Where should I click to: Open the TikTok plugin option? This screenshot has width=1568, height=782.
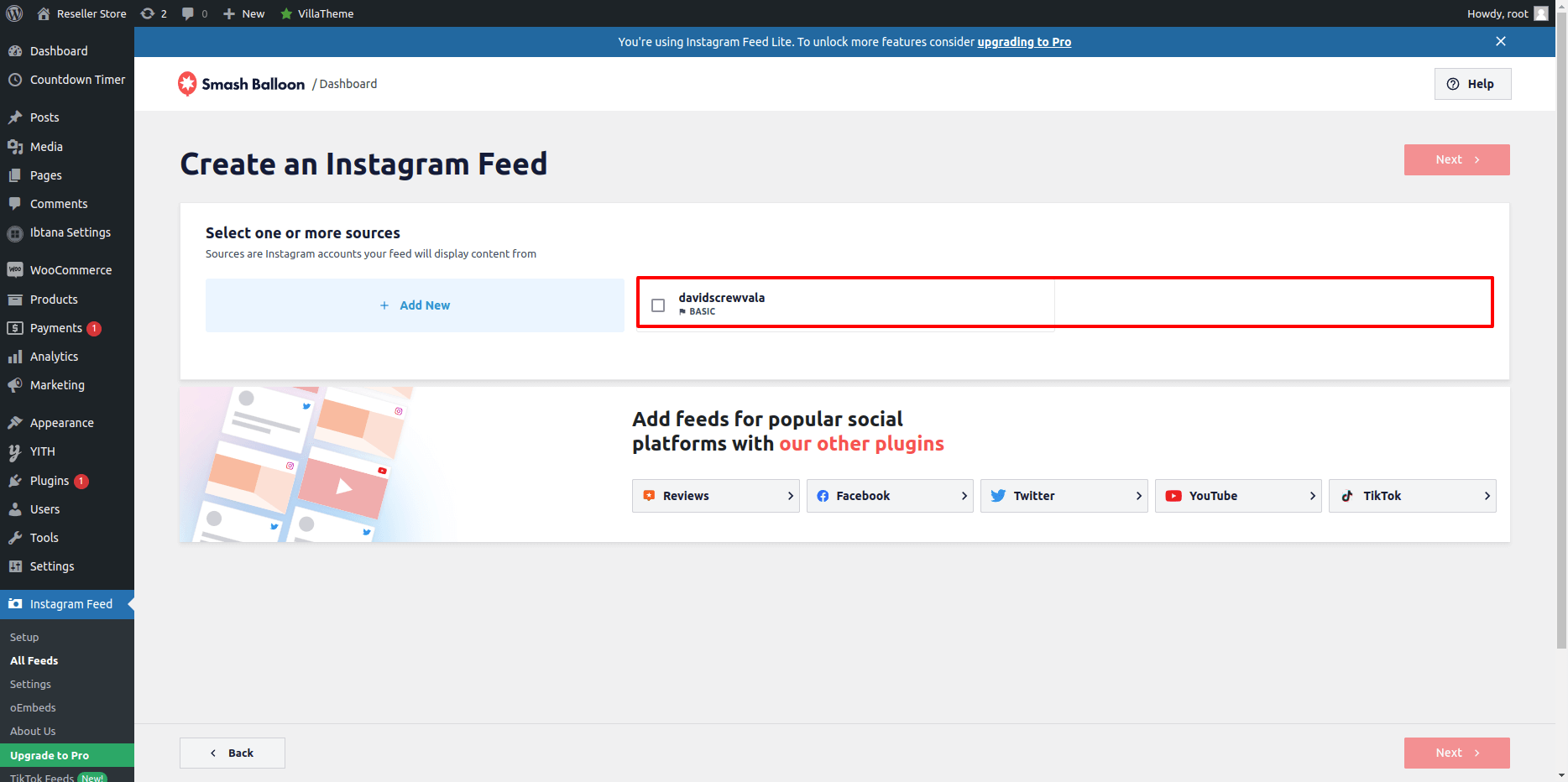click(1412, 496)
